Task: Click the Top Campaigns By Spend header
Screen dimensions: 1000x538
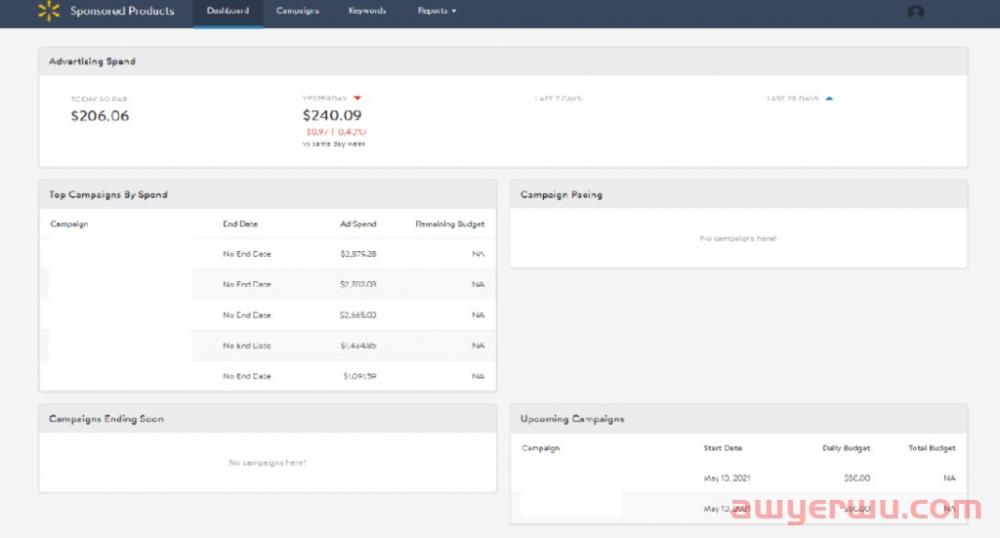Action: point(268,194)
